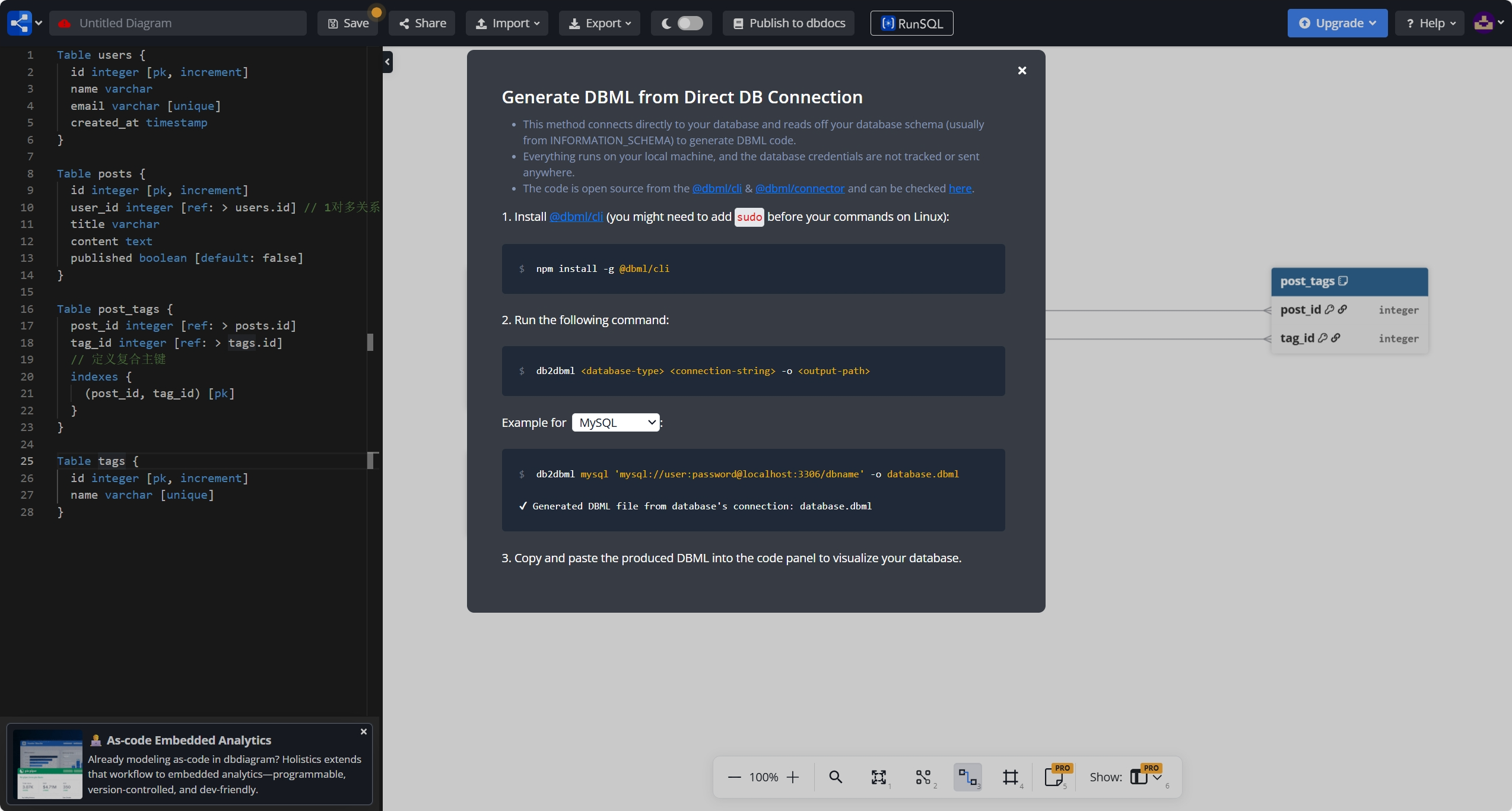The image size is (1512, 811).
Task: Select the post_tags table header
Action: [1349, 281]
